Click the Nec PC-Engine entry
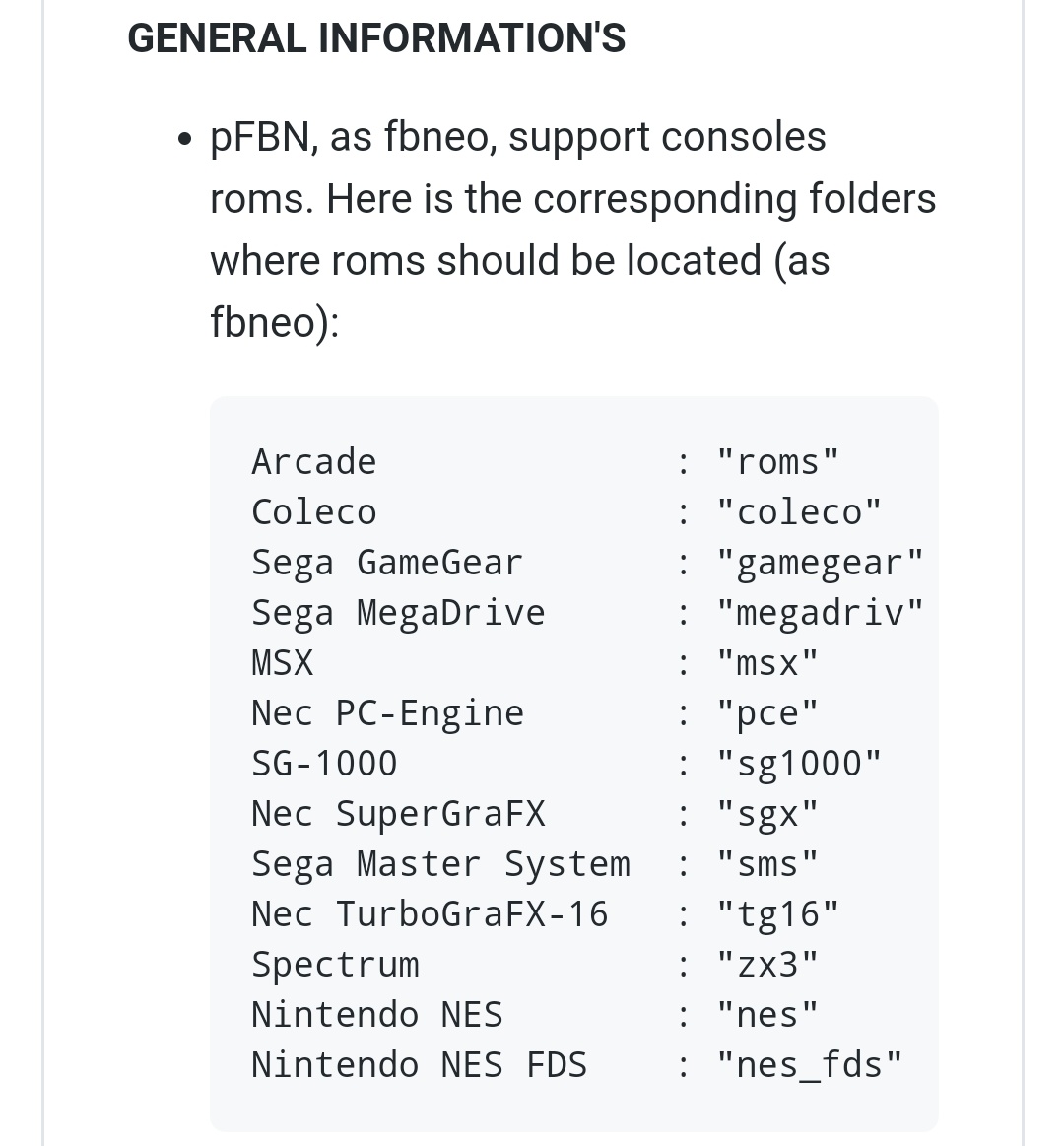Image resolution: width=1064 pixels, height=1146 pixels. tap(387, 713)
